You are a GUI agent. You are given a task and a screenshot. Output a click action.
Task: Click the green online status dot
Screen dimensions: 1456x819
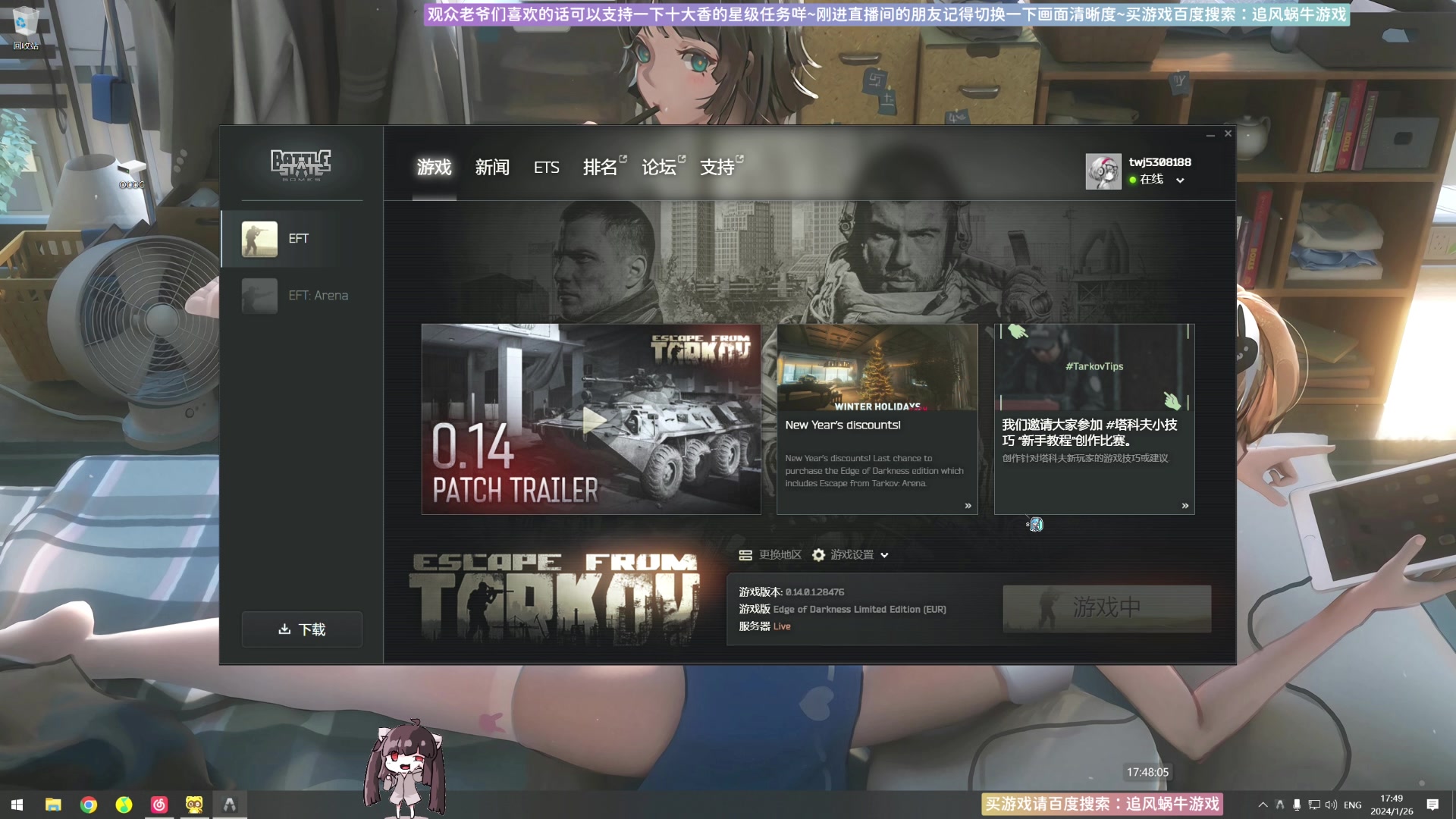point(1133,180)
